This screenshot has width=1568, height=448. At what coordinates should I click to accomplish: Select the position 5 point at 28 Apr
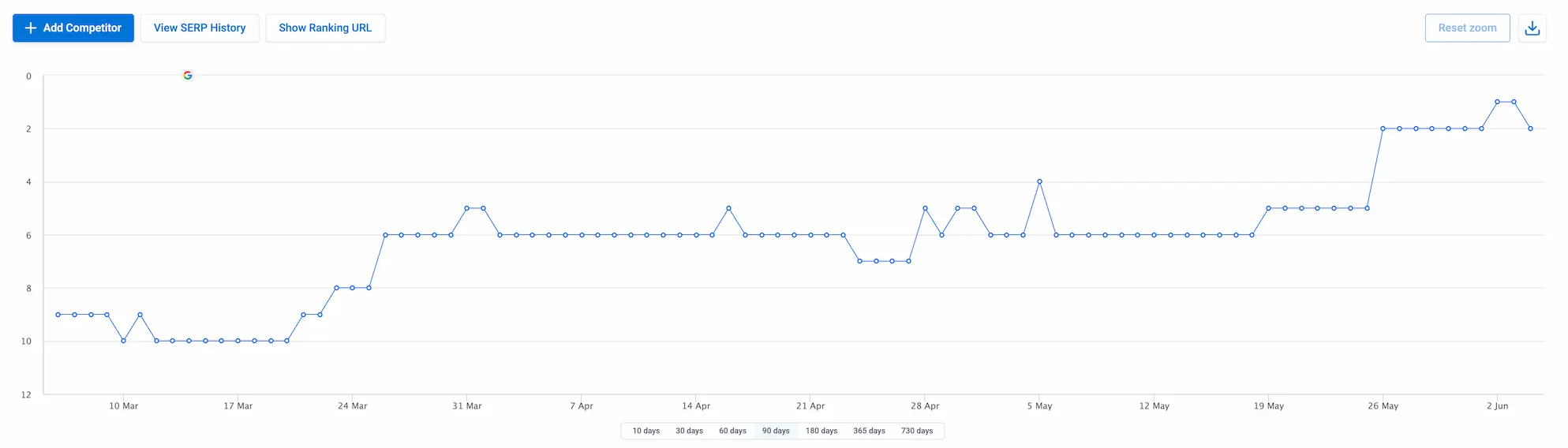(925, 208)
